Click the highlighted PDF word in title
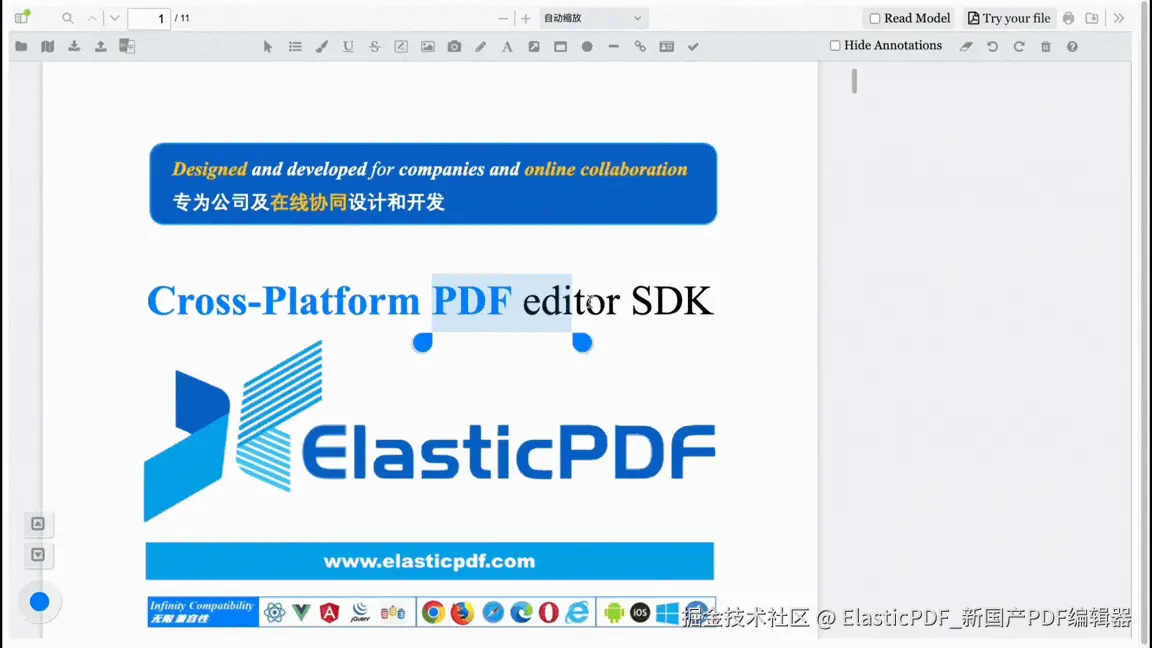Screen dimensions: 1152x648 [x=472, y=300]
